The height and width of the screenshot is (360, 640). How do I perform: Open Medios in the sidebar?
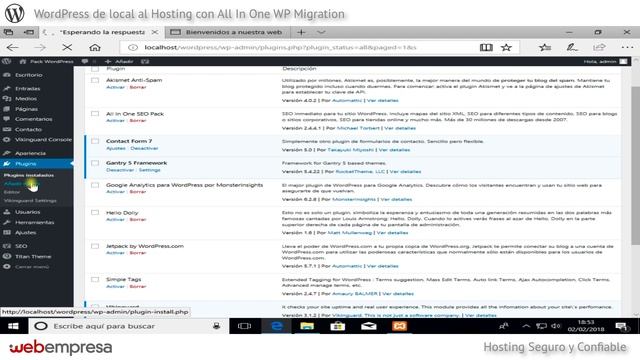point(26,99)
